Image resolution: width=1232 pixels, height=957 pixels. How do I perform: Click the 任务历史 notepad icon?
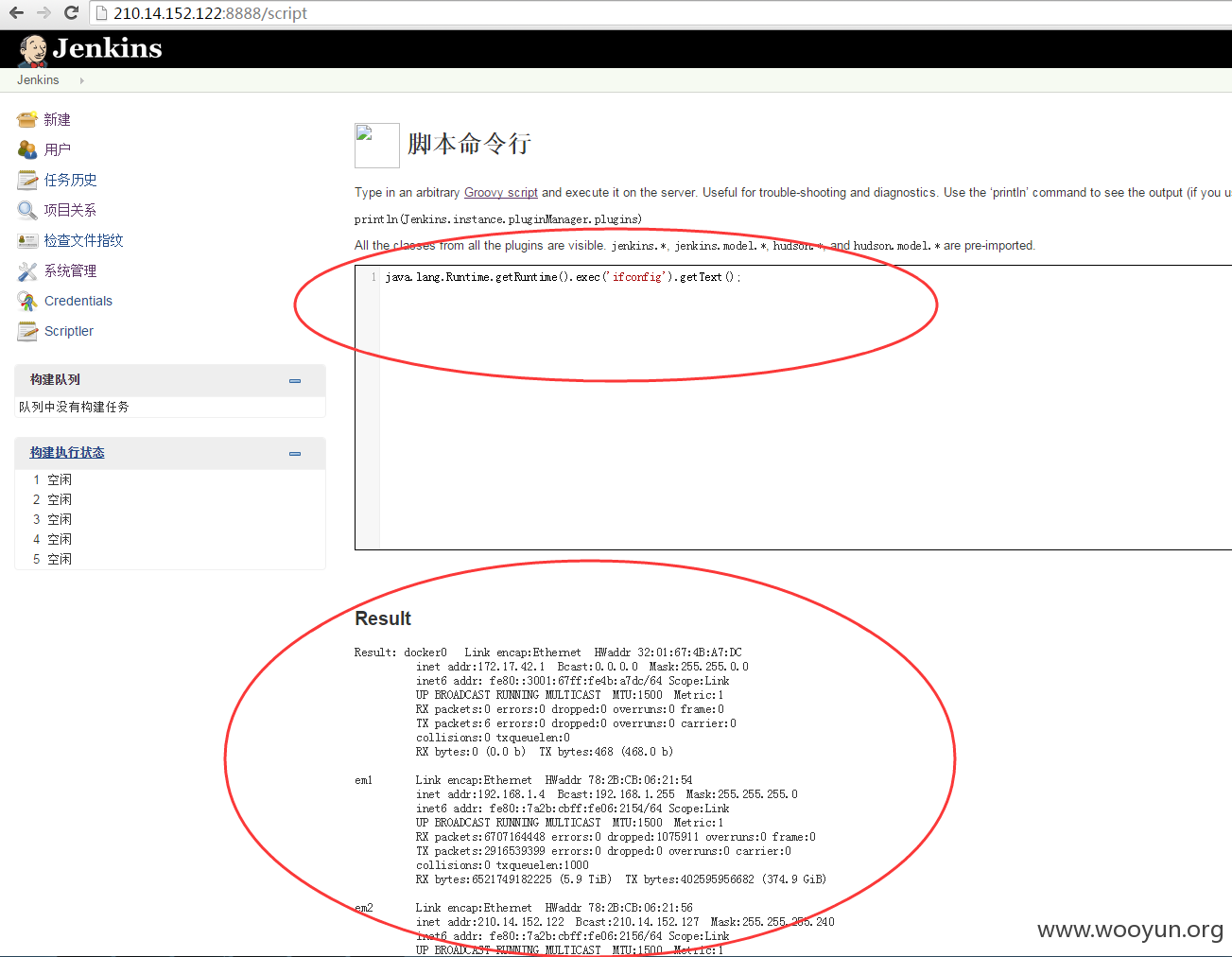26,180
